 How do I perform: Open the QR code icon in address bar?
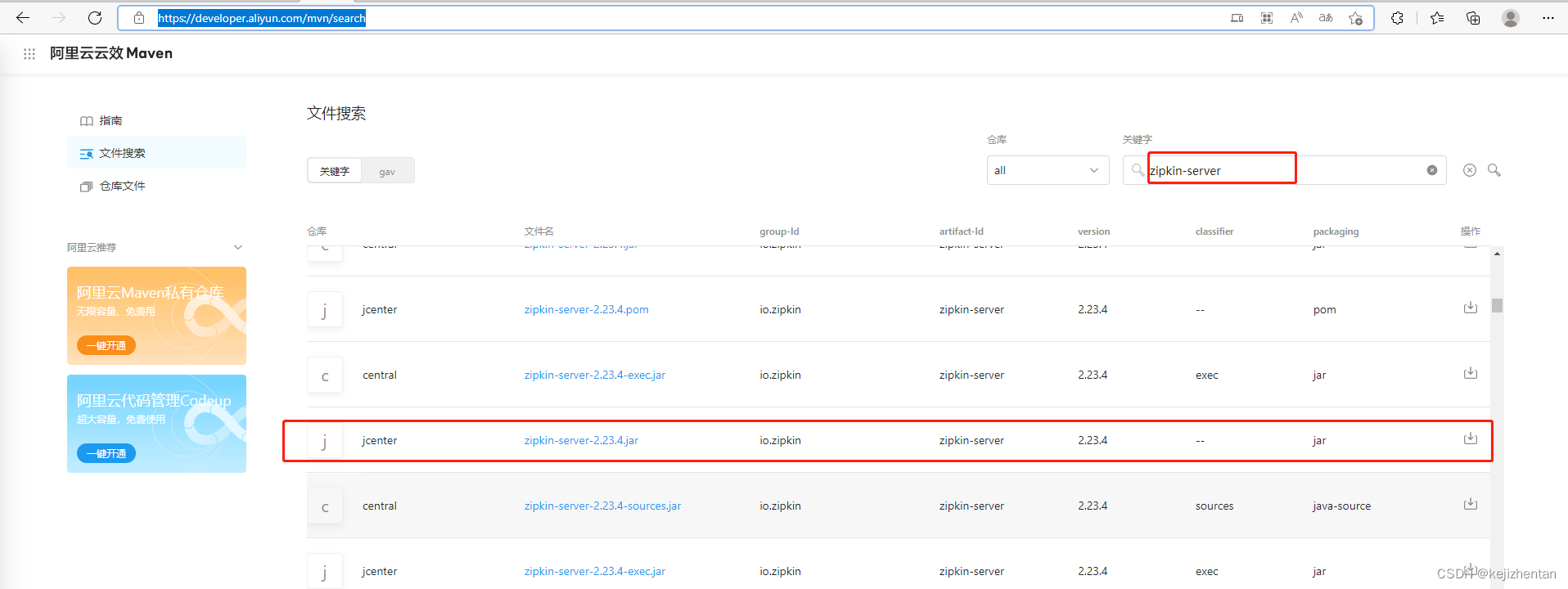click(1267, 18)
